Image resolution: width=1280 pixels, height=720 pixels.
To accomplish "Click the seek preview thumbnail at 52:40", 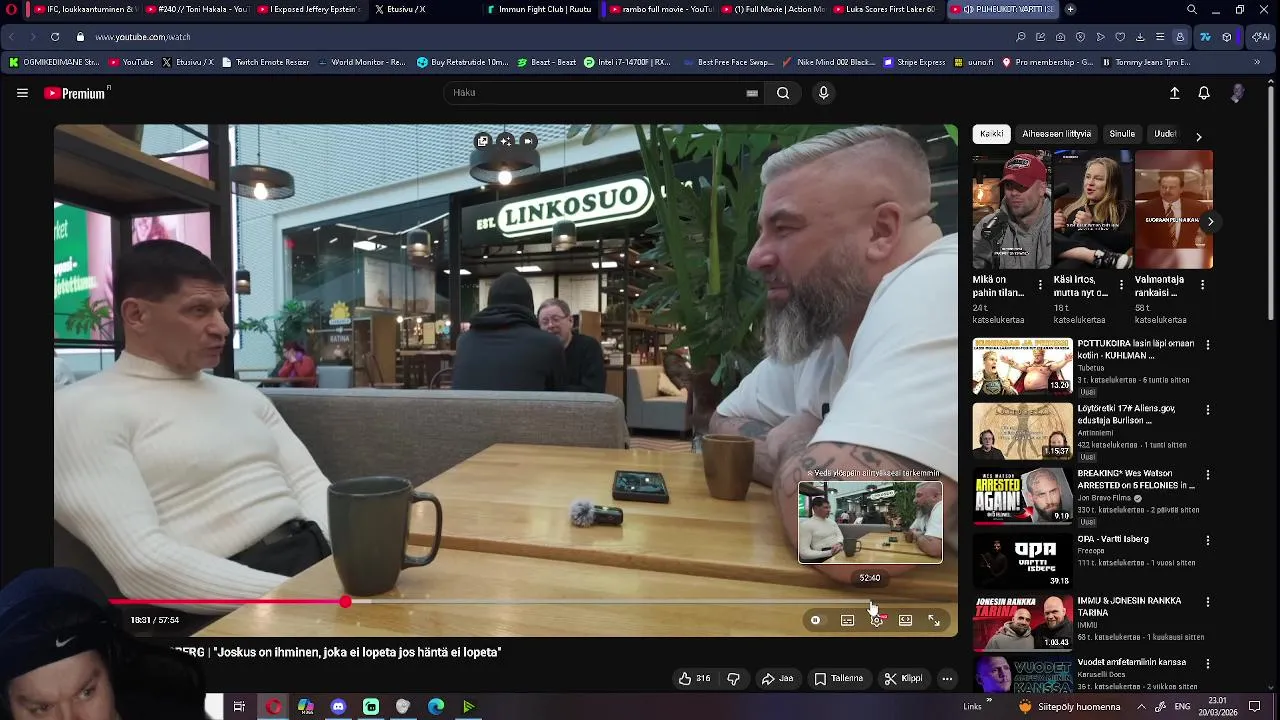I will pos(870,523).
